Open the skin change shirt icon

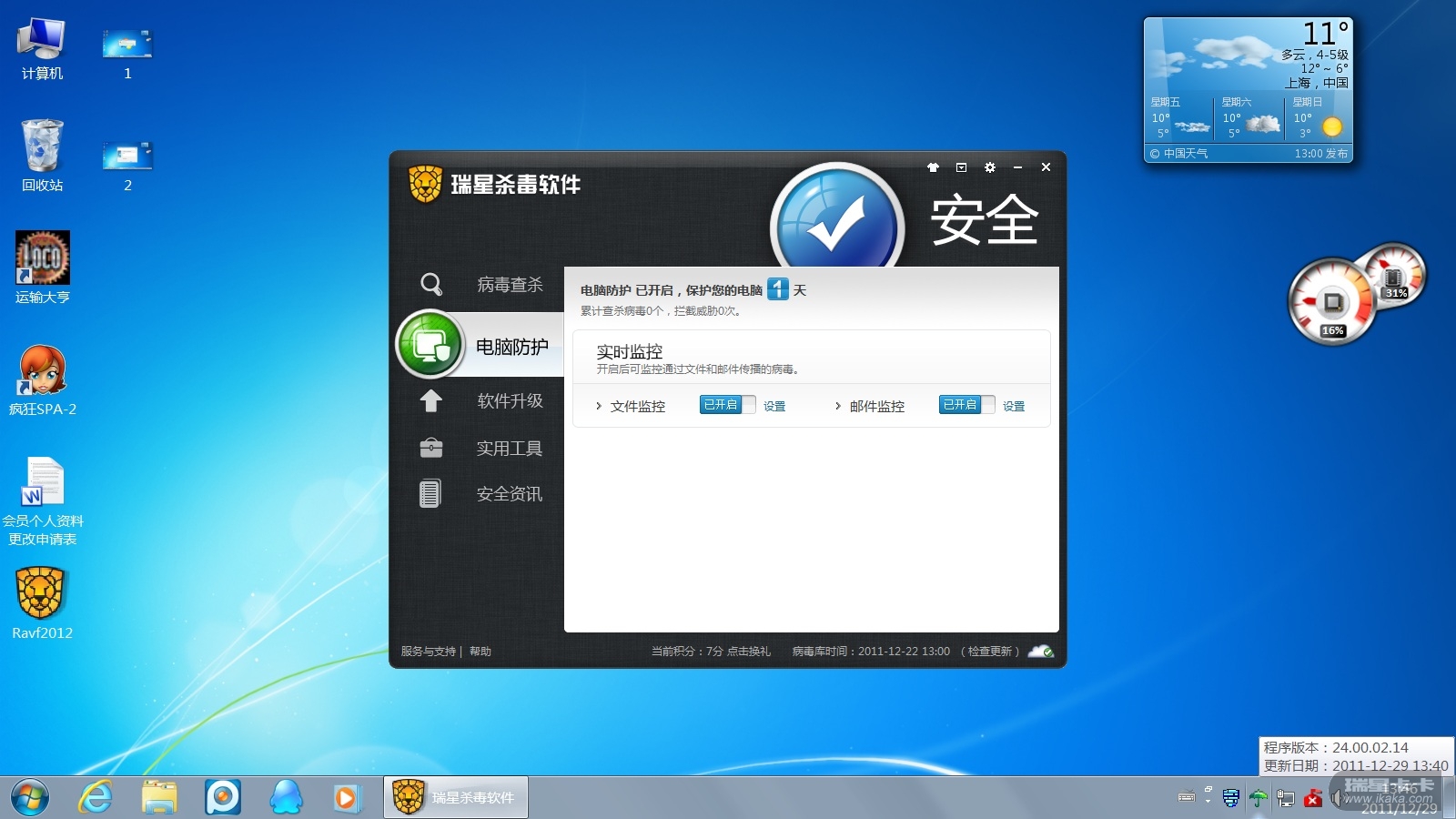933,167
